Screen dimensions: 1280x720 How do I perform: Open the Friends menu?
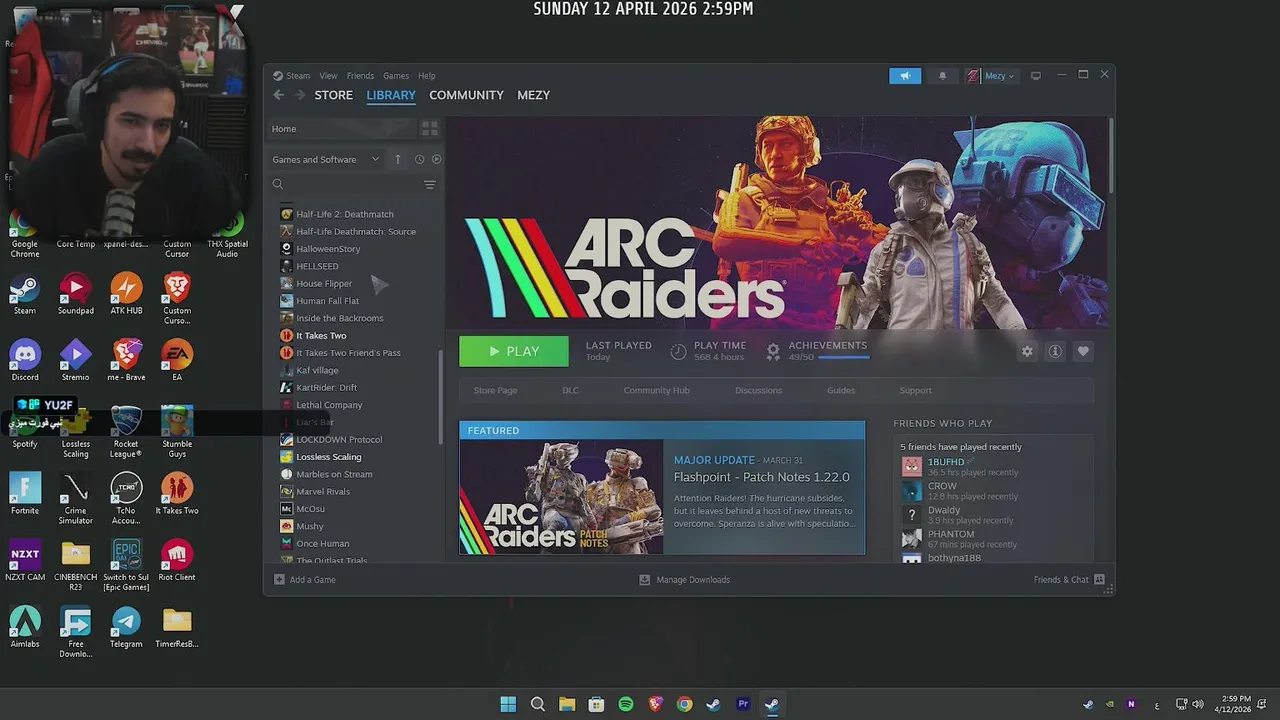(x=360, y=76)
